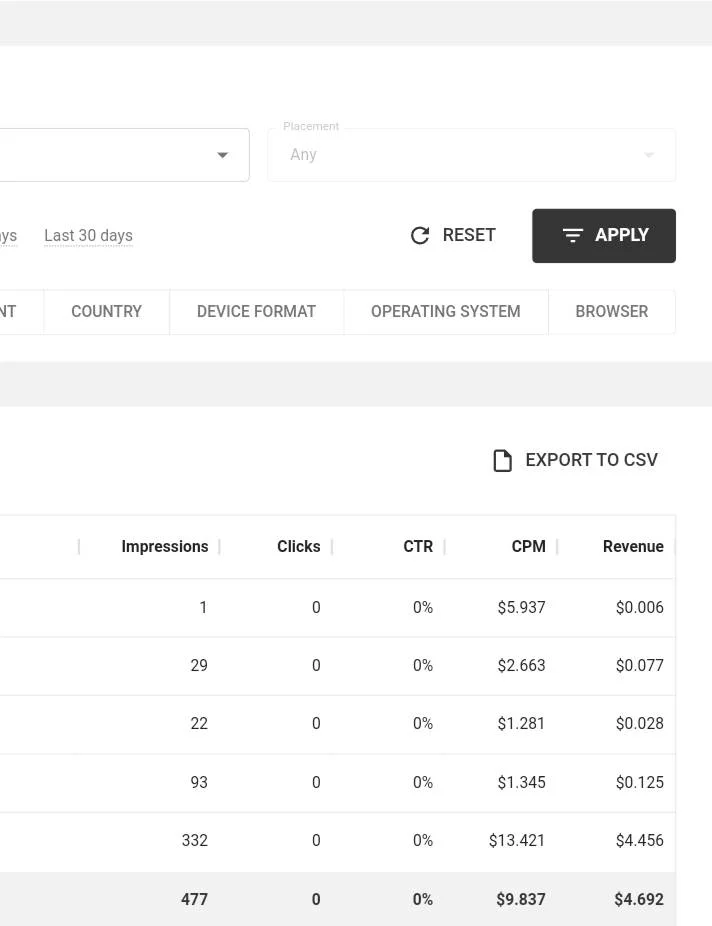Switch to the OPERATING SYSTEM tab

446,312
